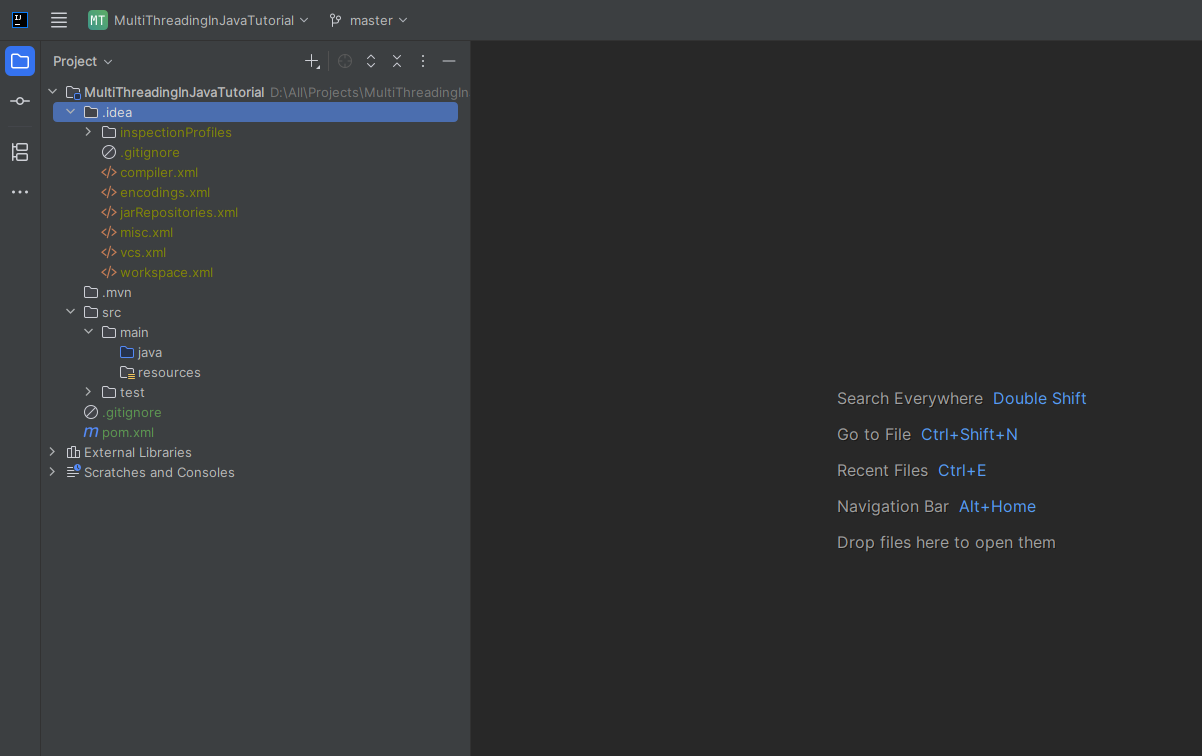Collapse all items in Project tree
Viewport: 1202px width, 756px height.
coord(397,61)
